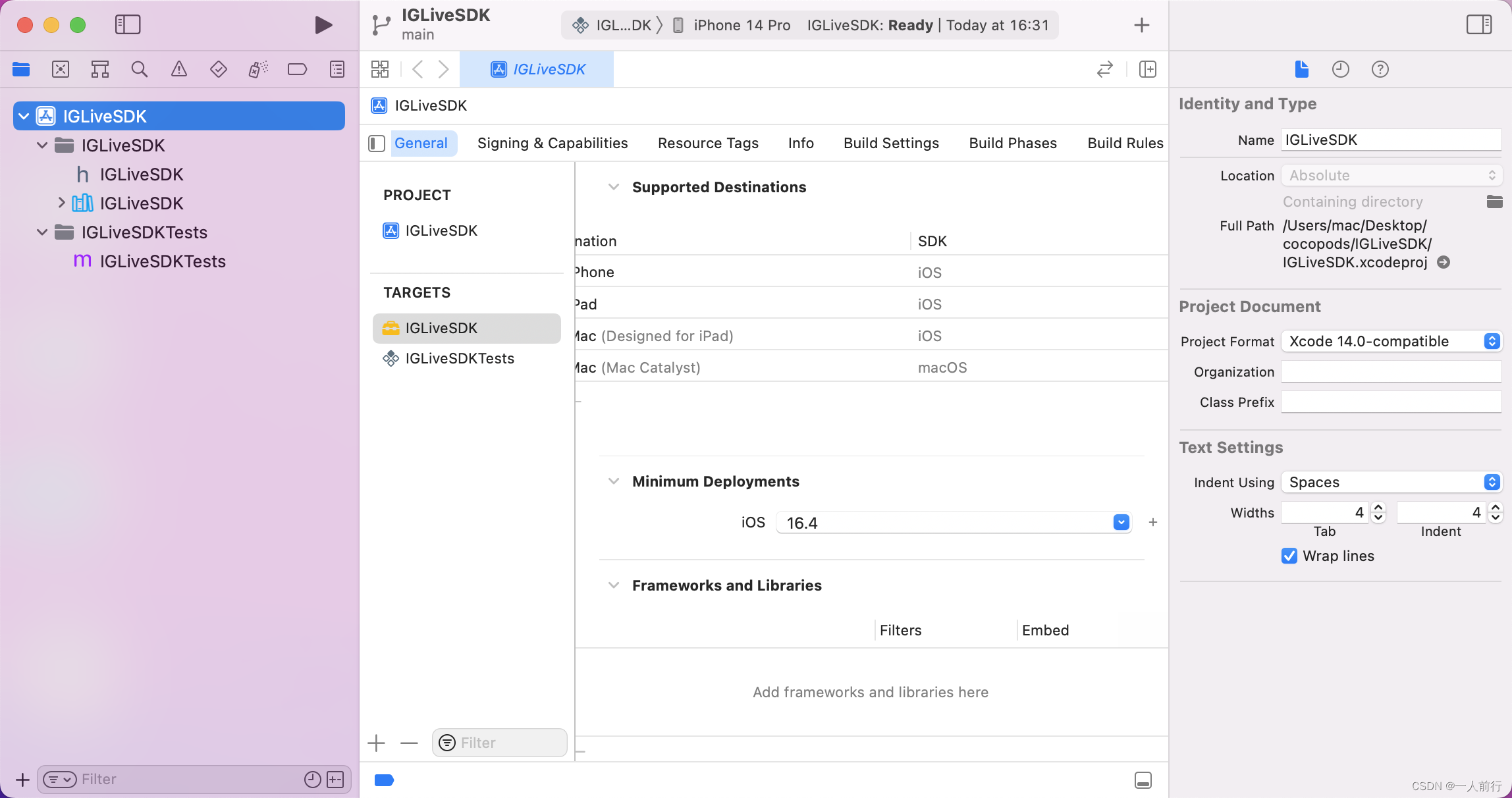1512x798 pixels.
Task: Open iOS deployment version dropdown
Action: tap(1121, 522)
